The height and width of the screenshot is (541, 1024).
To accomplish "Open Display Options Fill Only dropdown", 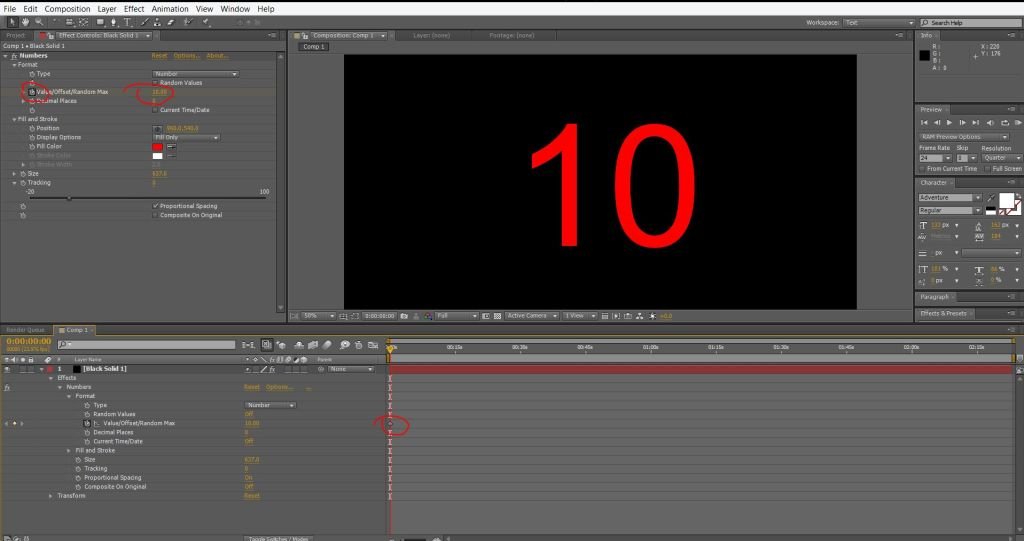I will coord(186,138).
